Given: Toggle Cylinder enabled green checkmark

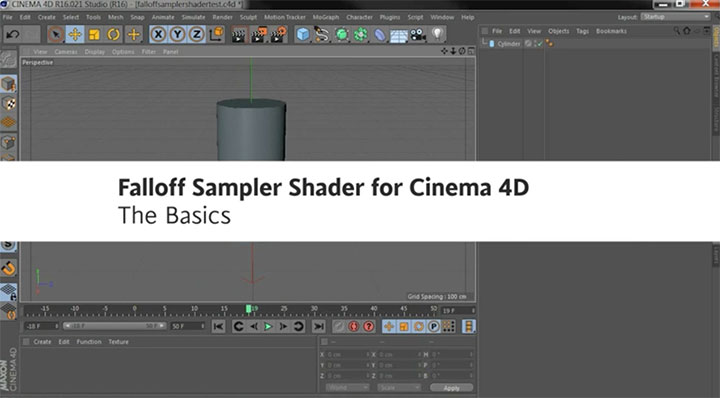Looking at the screenshot, I should coord(540,44).
